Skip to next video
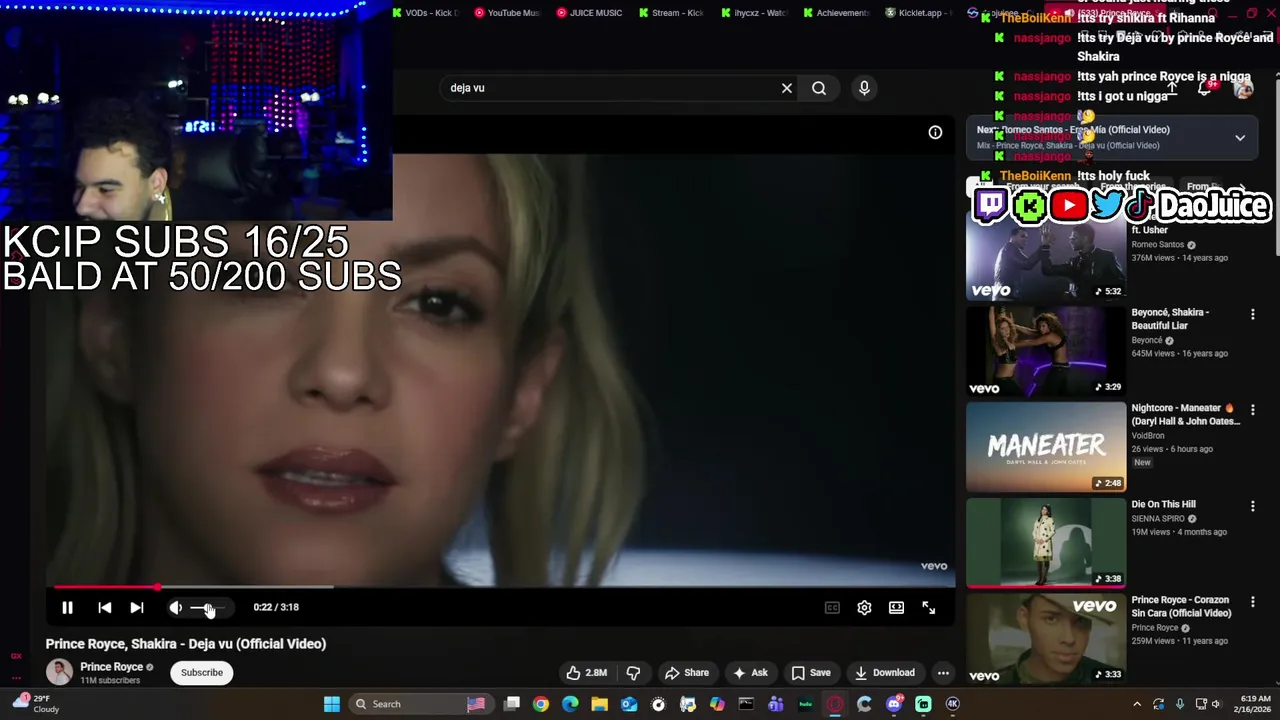The image size is (1280, 720). click(x=136, y=607)
